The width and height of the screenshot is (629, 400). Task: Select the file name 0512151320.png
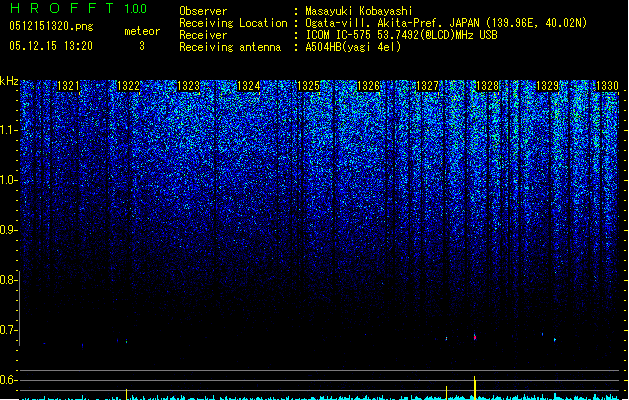pos(51,26)
